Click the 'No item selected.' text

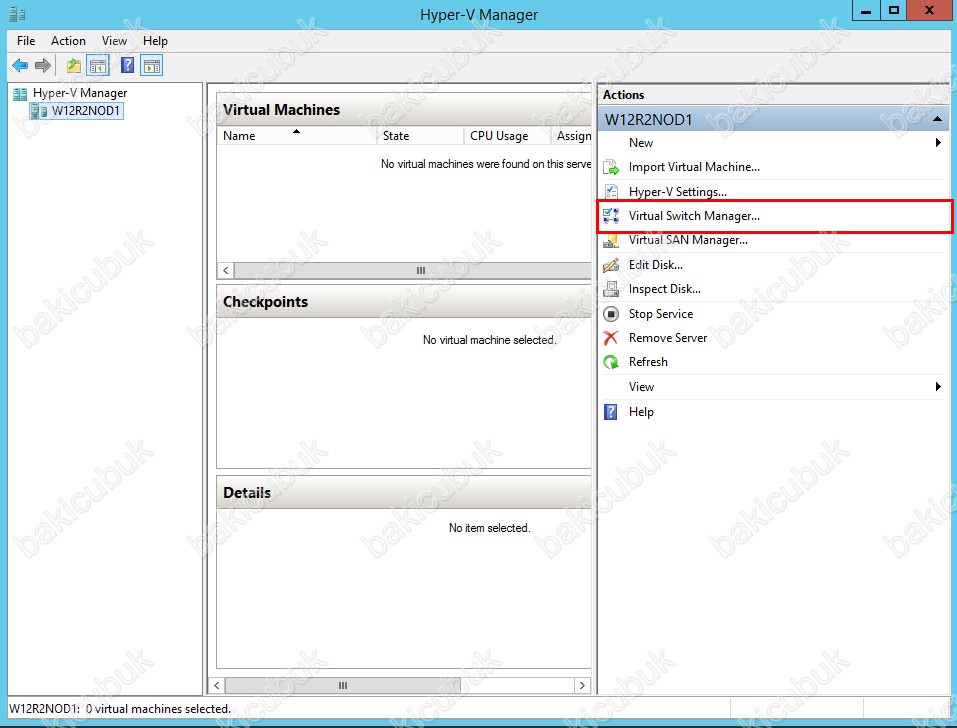(489, 528)
